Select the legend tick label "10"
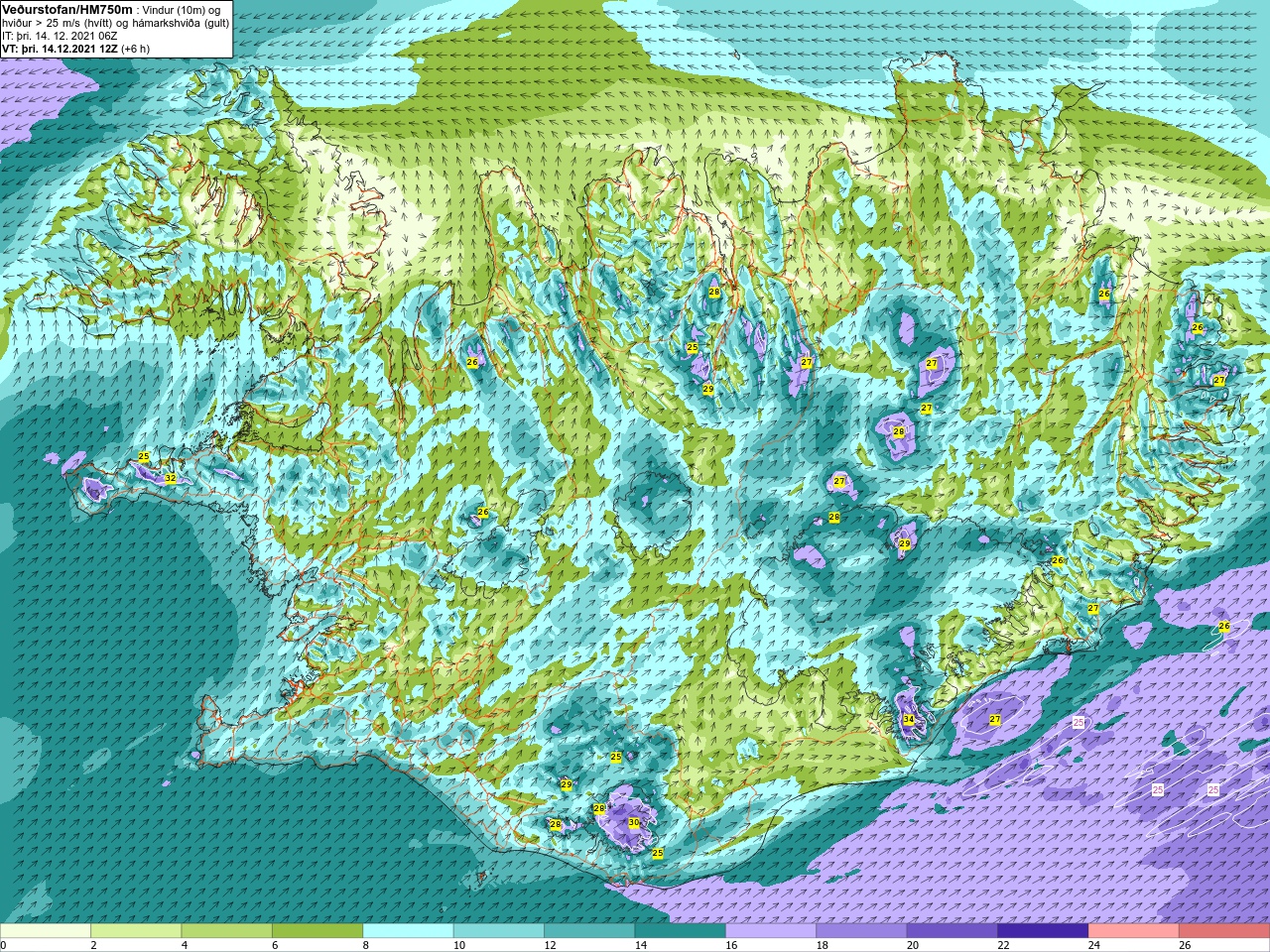 tap(458, 945)
